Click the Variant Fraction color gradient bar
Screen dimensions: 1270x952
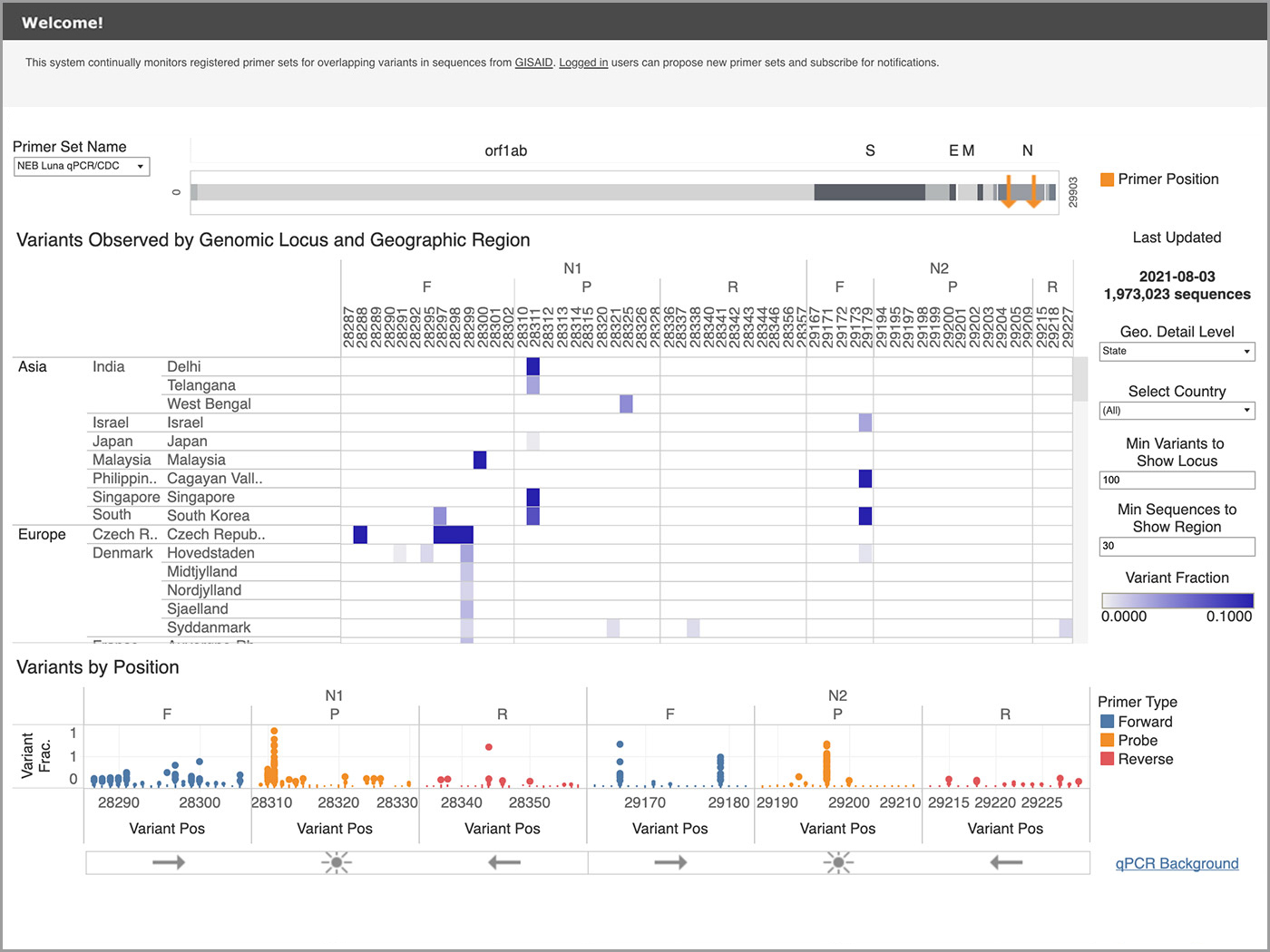point(1177,600)
